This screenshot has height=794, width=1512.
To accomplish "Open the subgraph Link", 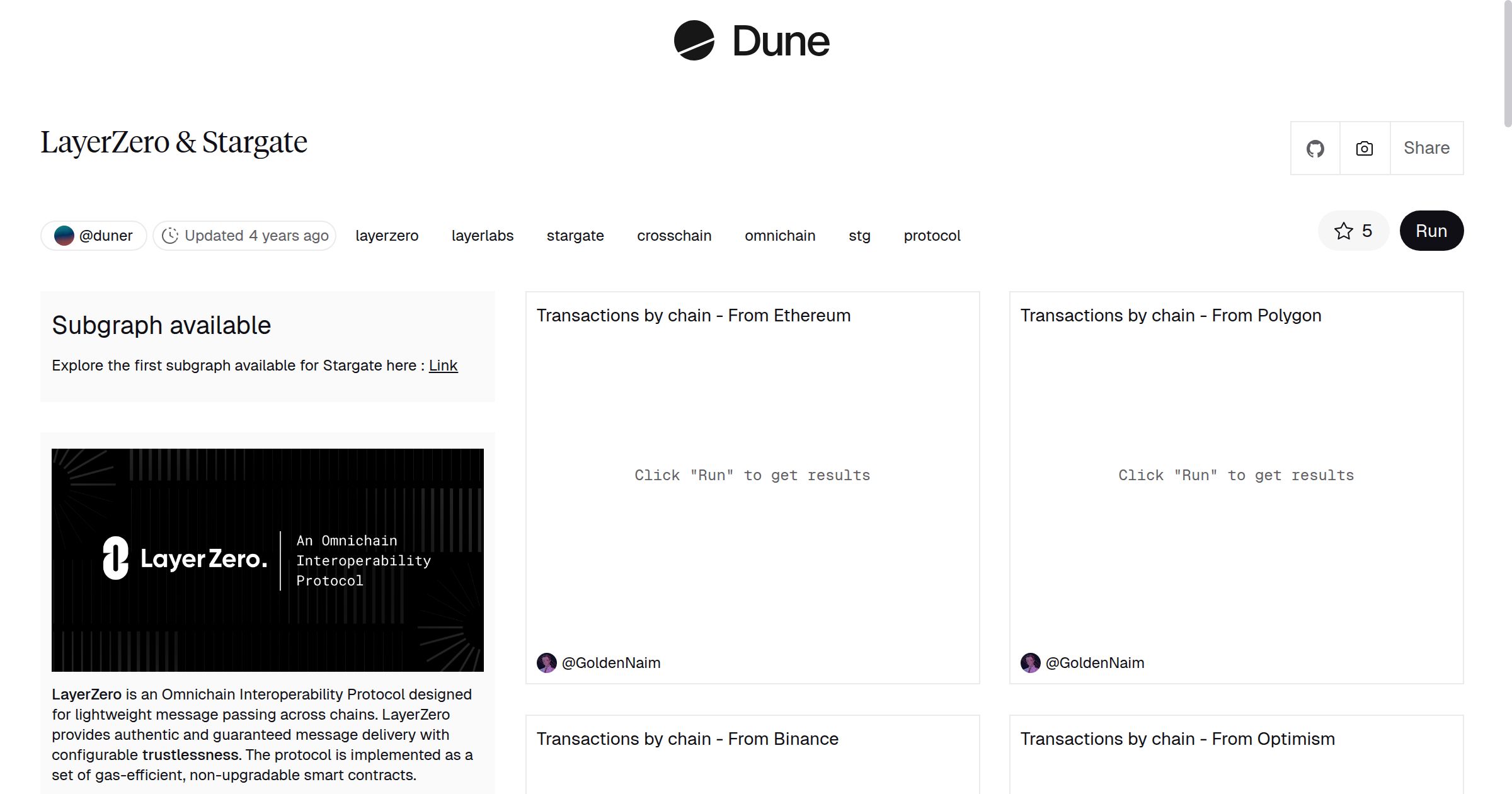I will 443,365.
